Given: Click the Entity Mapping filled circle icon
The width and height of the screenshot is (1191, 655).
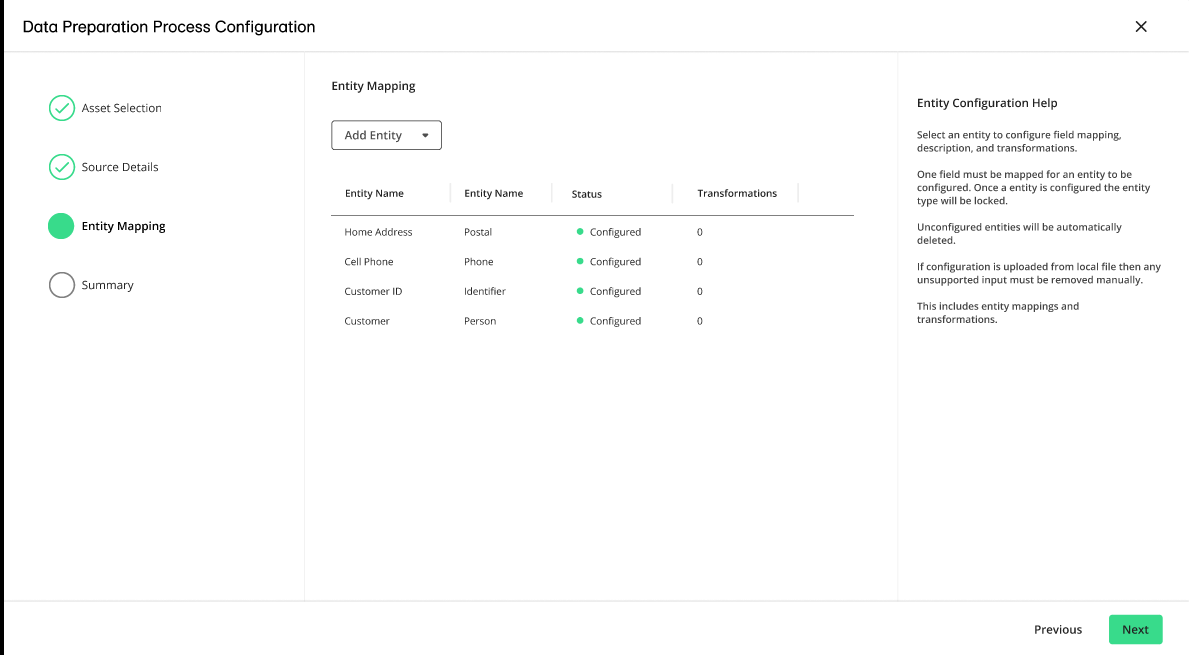Looking at the screenshot, I should click(x=61, y=226).
